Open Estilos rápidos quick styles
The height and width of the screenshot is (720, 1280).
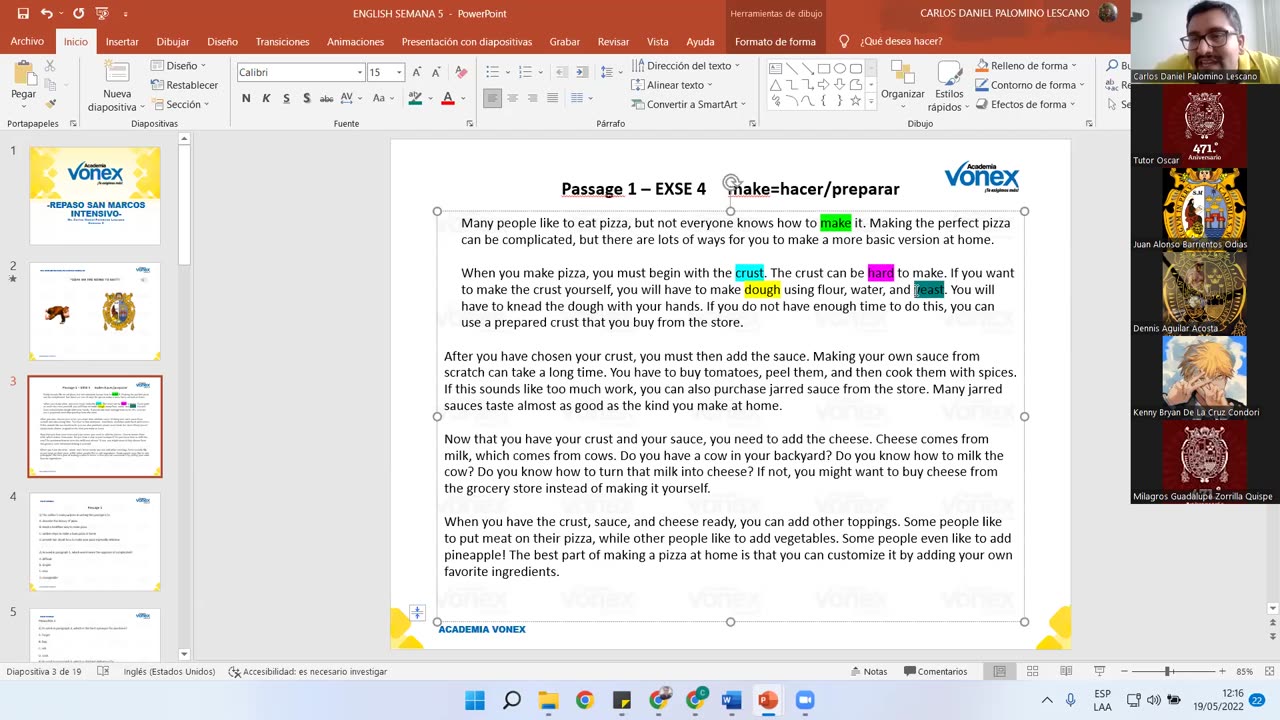coord(948,86)
